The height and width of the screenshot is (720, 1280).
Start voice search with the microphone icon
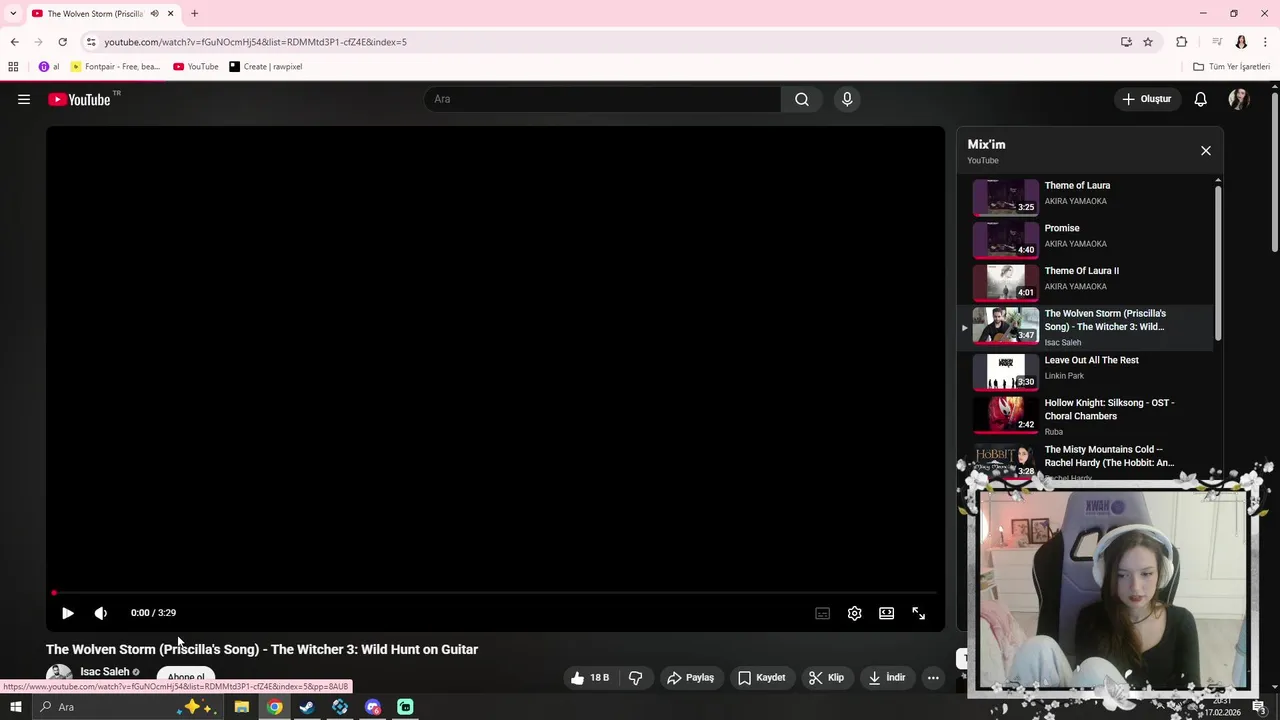pos(847,99)
